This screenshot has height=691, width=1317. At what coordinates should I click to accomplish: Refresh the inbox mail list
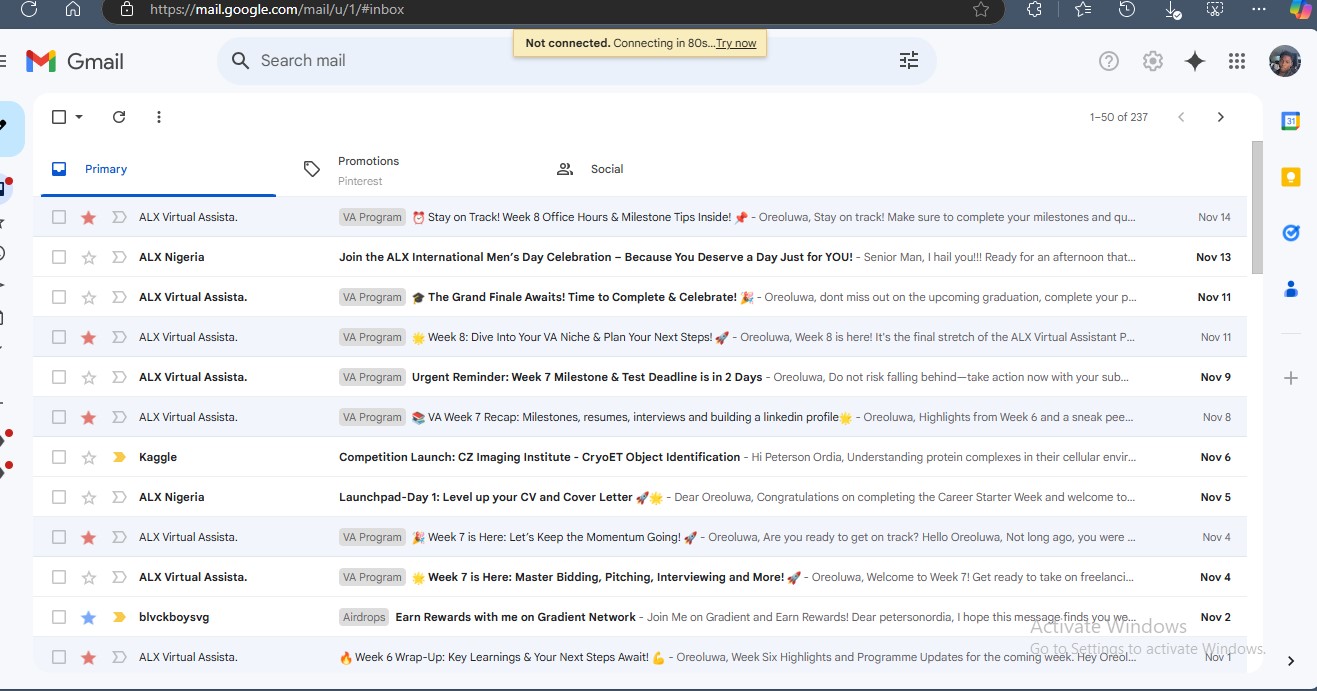pyautogui.click(x=119, y=117)
